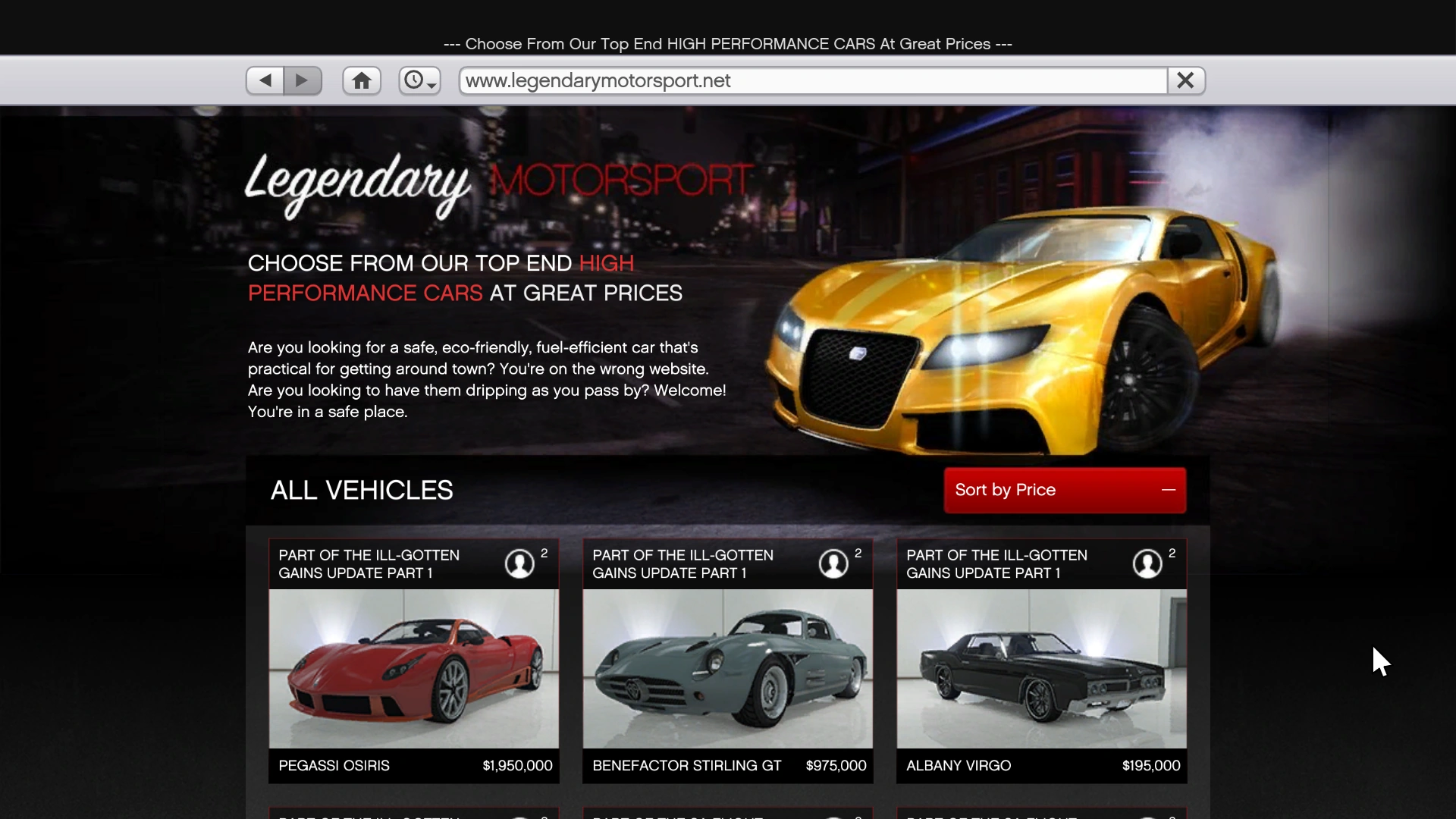Open browsing history via the clock icon
This screenshot has width=1456, height=819.
click(415, 80)
